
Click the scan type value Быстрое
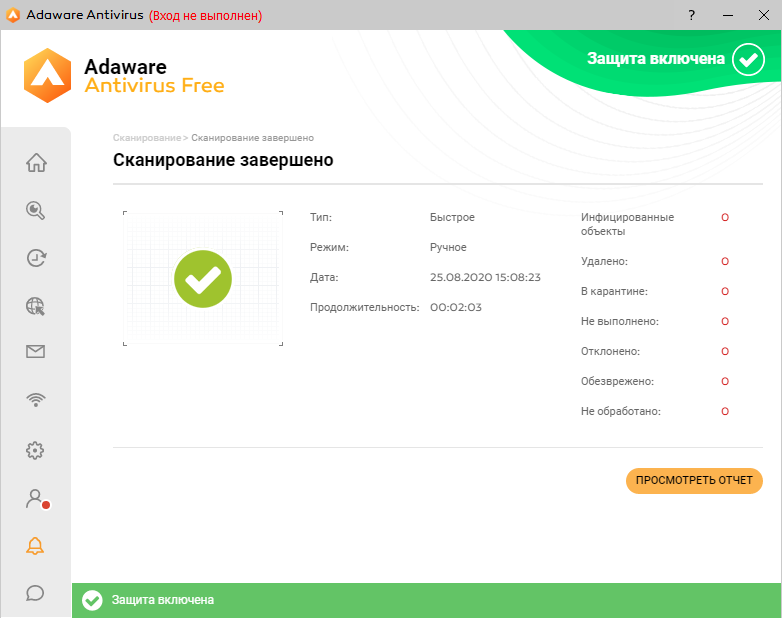tap(452, 217)
